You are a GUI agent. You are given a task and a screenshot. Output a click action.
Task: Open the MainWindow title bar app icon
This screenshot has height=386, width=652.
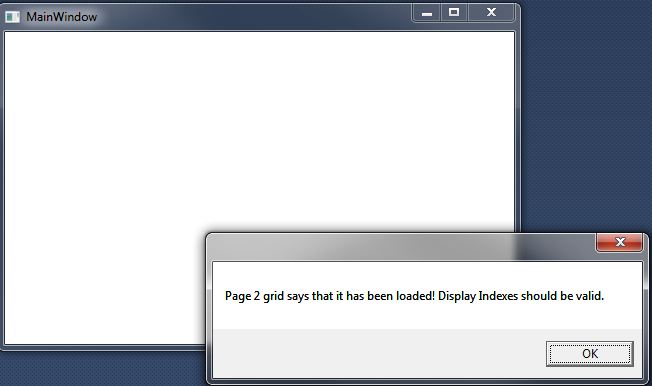tap(12, 17)
